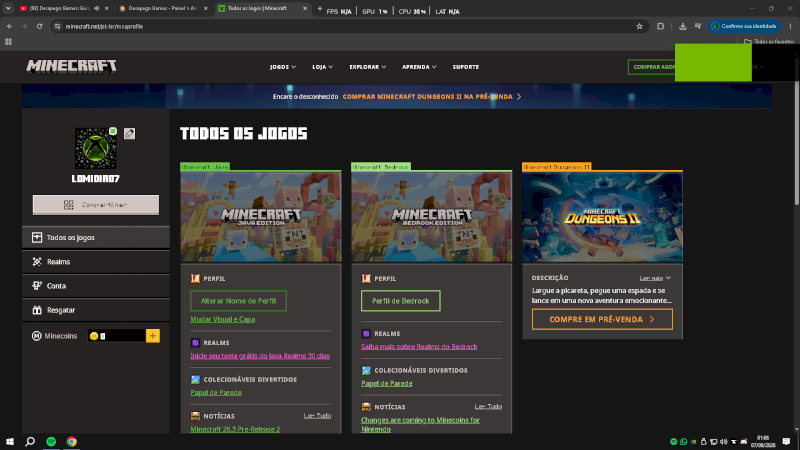Expand the EXPLORAR navigation dropdown
This screenshot has width=800, height=450.
[x=367, y=67]
